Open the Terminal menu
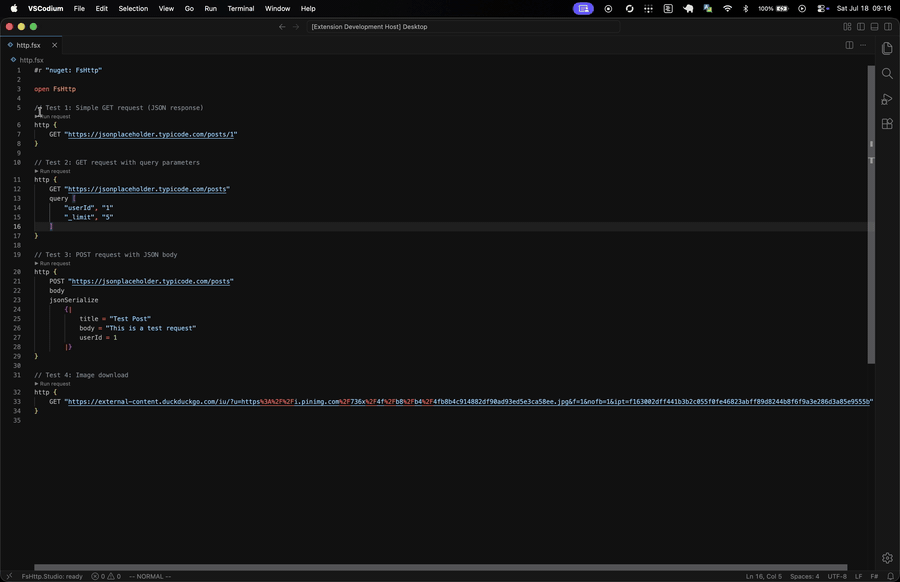Screen dimensions: 900x582 240,9
